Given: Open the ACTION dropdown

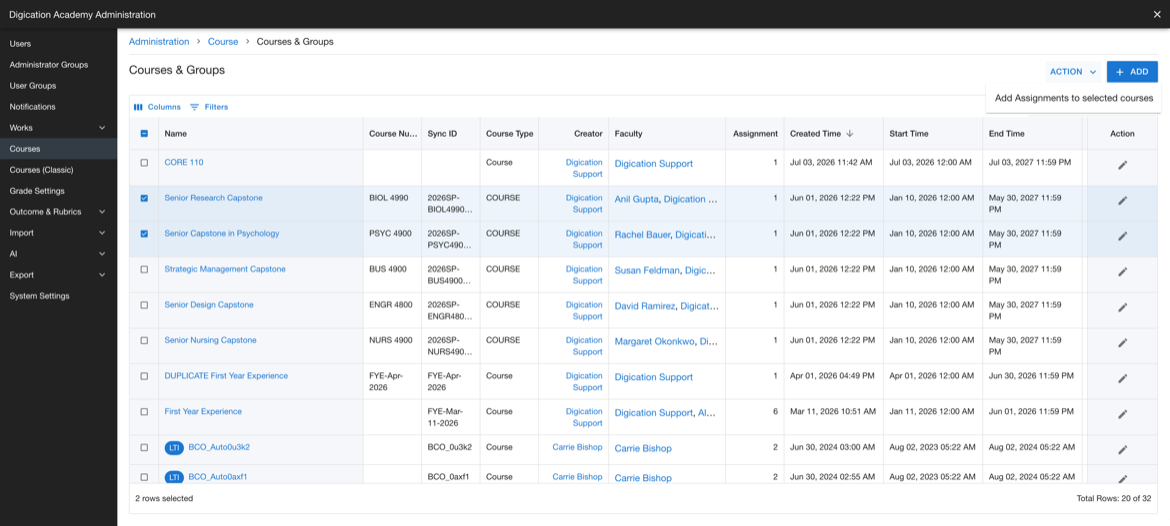Looking at the screenshot, I should (x=1073, y=72).
